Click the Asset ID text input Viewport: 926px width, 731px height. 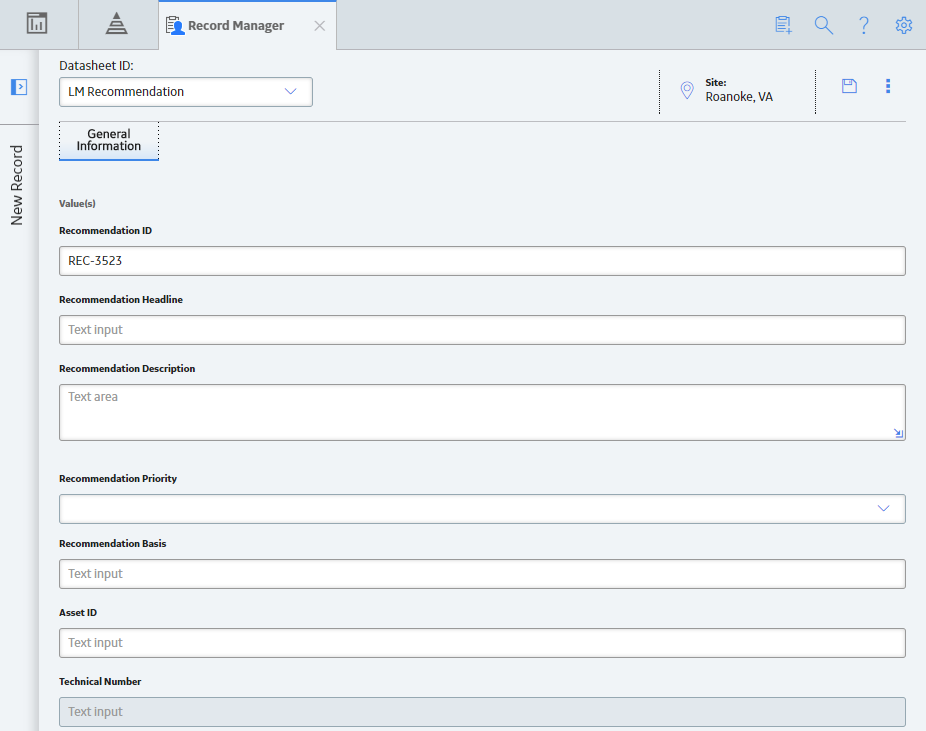(482, 643)
